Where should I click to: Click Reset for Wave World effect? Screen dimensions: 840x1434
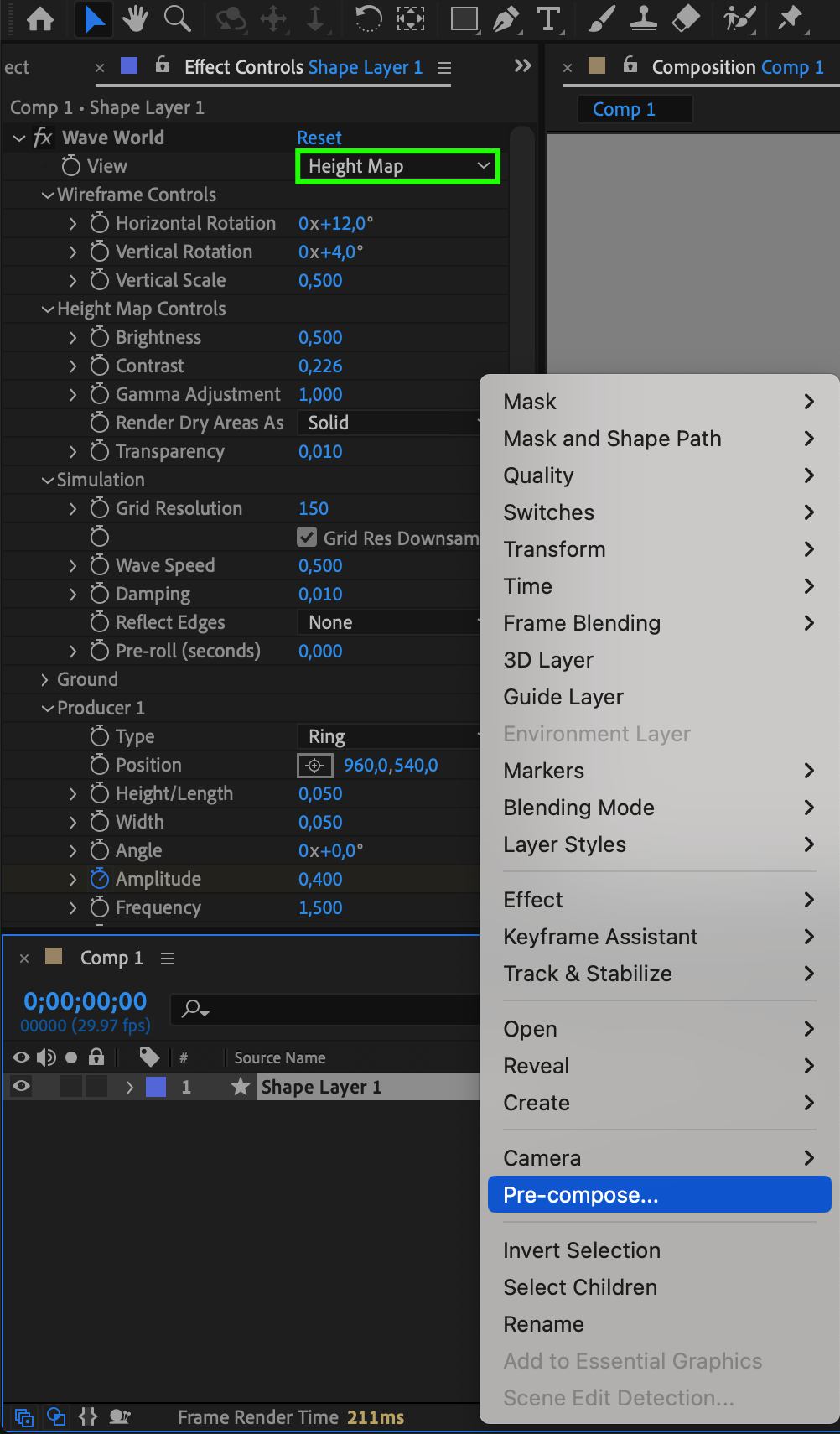click(319, 138)
